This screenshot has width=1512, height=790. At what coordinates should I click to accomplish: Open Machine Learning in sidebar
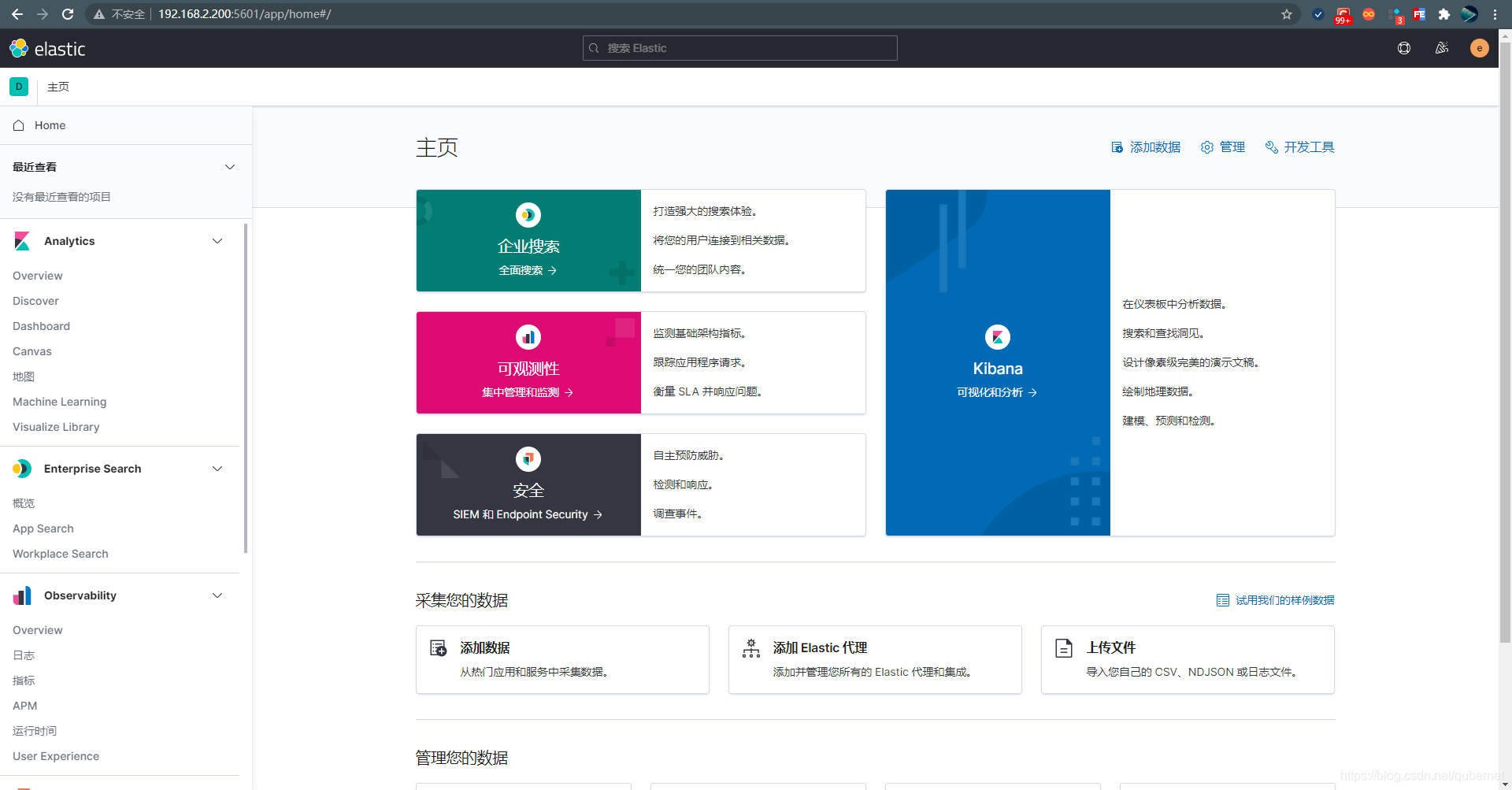59,402
